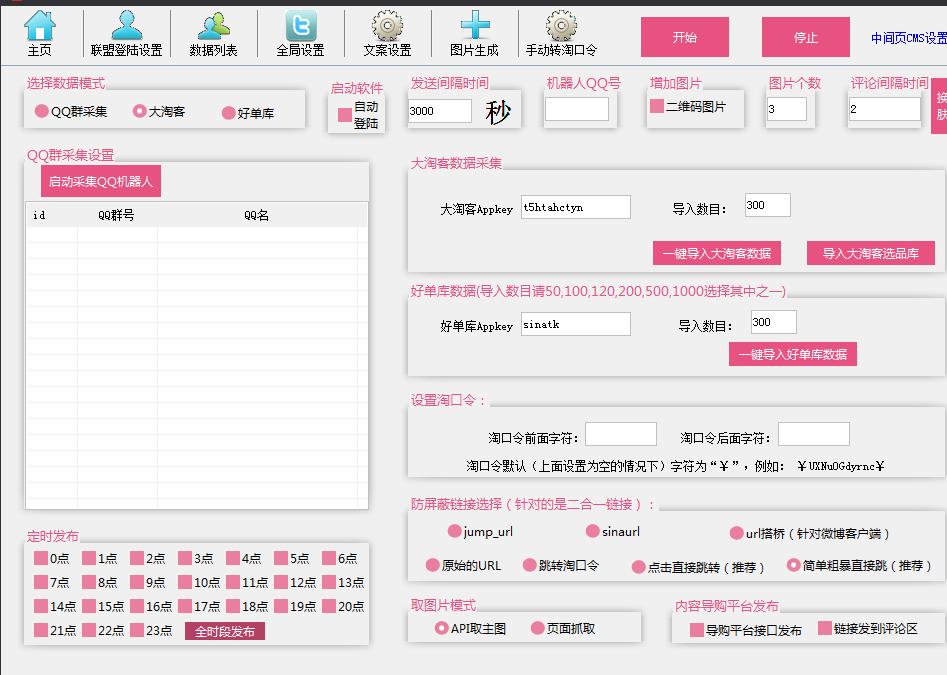Tick the 1点 schedule checkbox
Screen dimensions: 947x675
(x=89, y=558)
